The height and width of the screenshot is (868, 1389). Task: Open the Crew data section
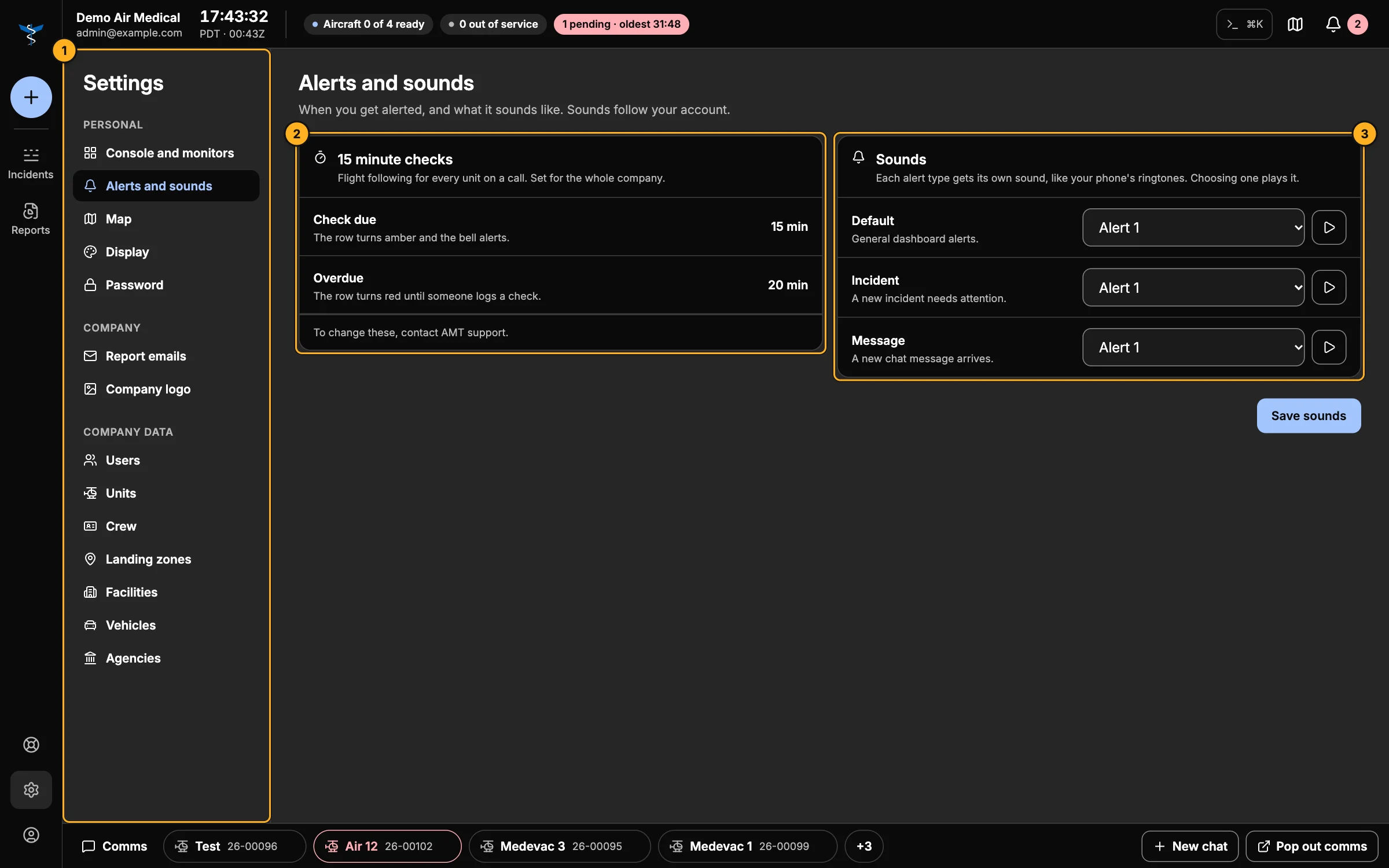[x=166, y=526]
